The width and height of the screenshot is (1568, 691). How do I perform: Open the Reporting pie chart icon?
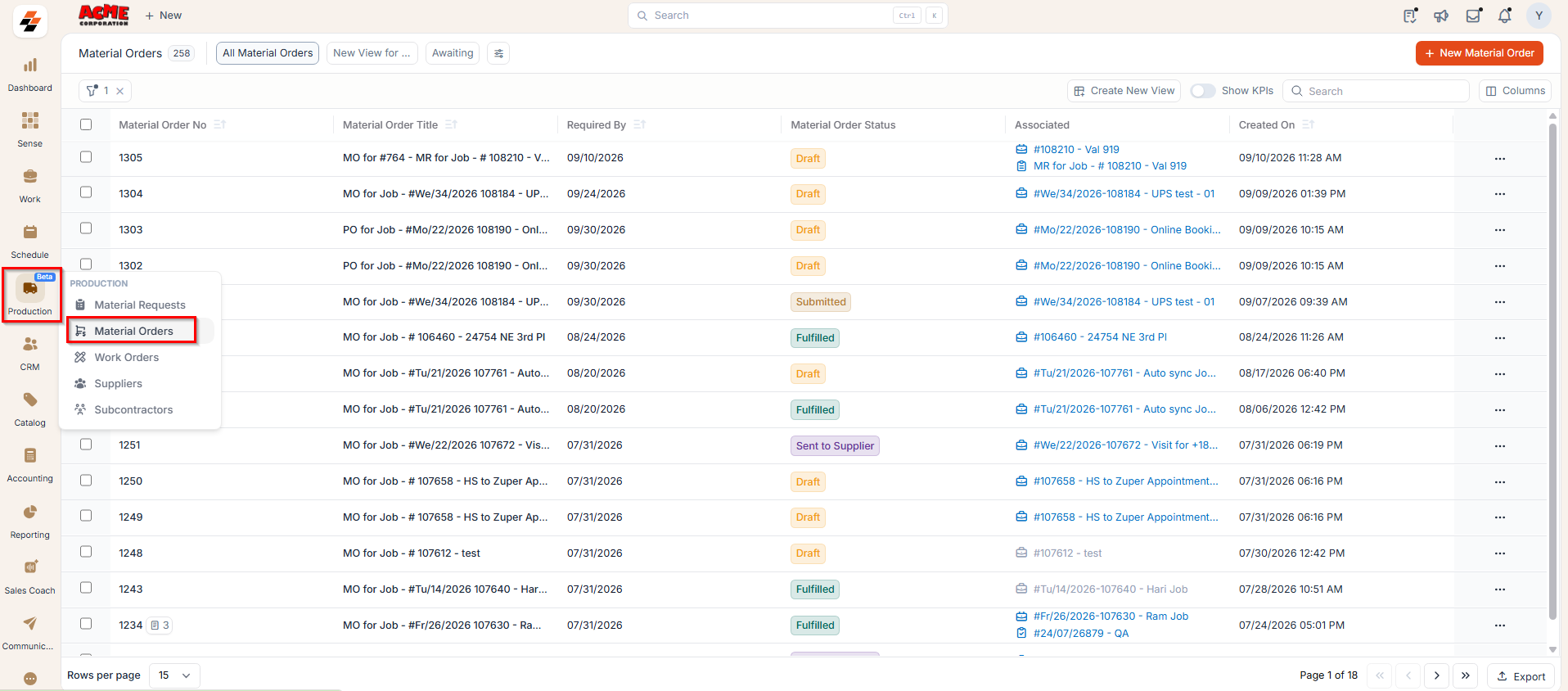click(30, 513)
